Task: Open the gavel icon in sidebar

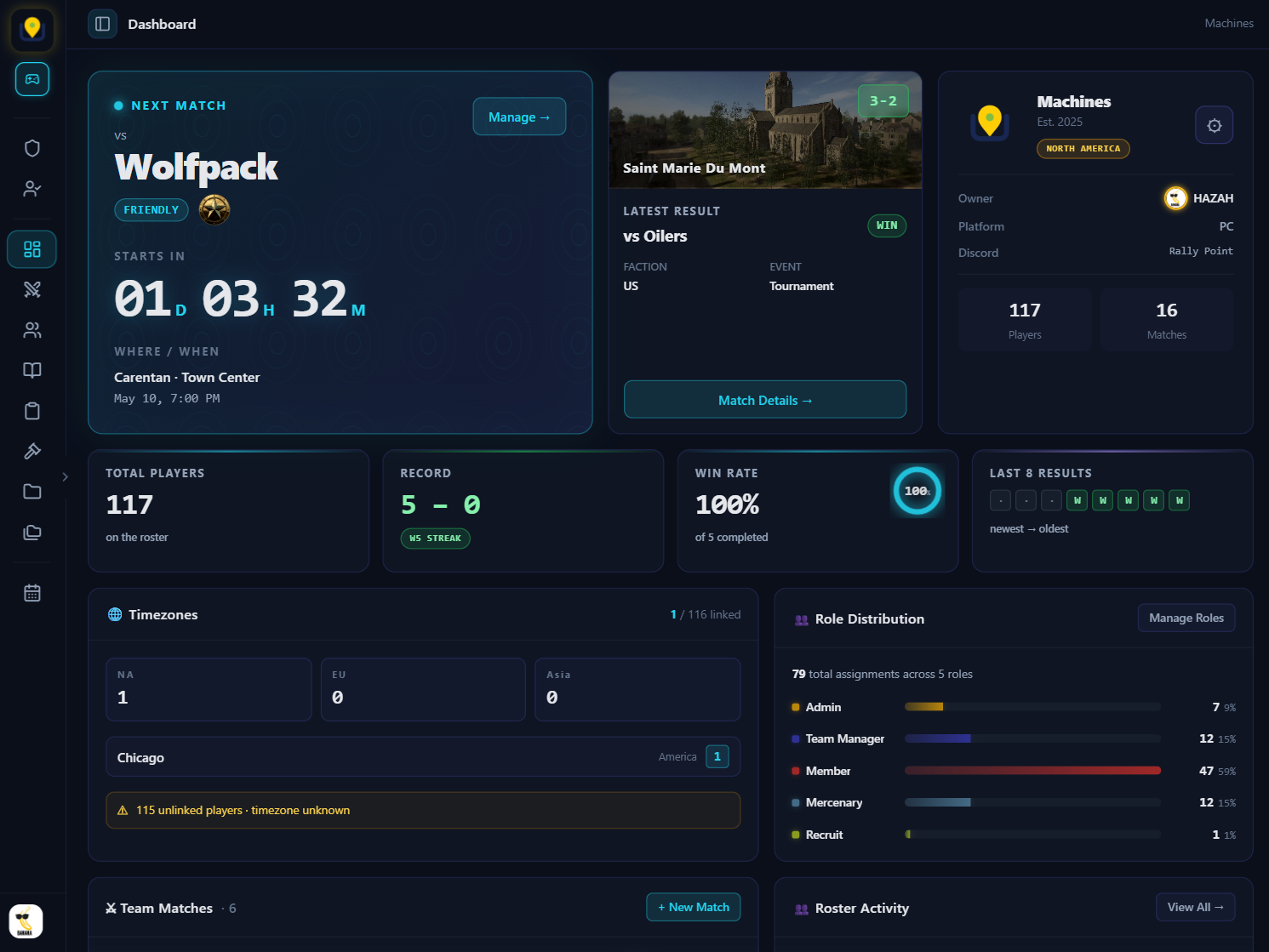Action: click(32, 451)
